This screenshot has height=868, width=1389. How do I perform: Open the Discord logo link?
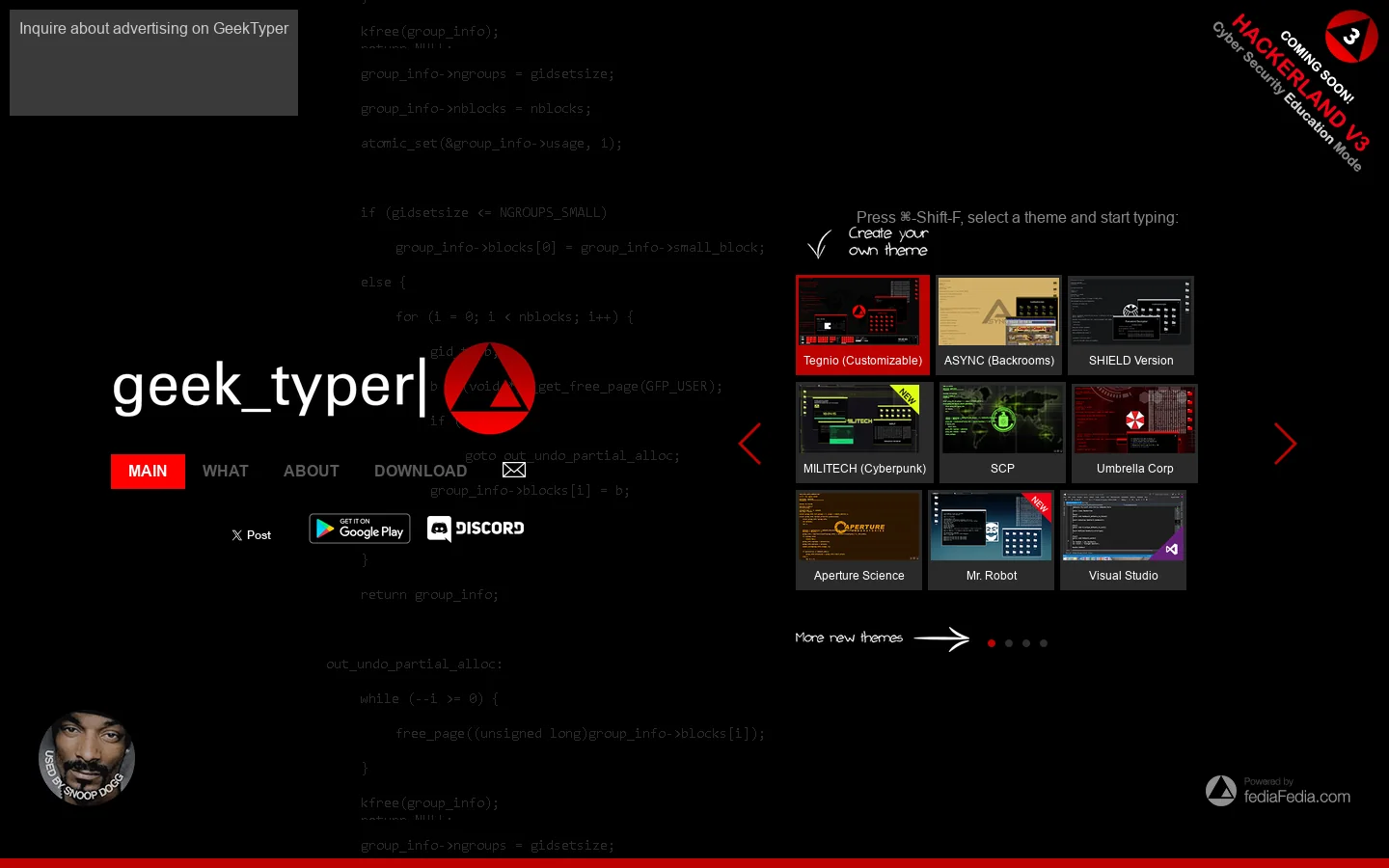[476, 529]
